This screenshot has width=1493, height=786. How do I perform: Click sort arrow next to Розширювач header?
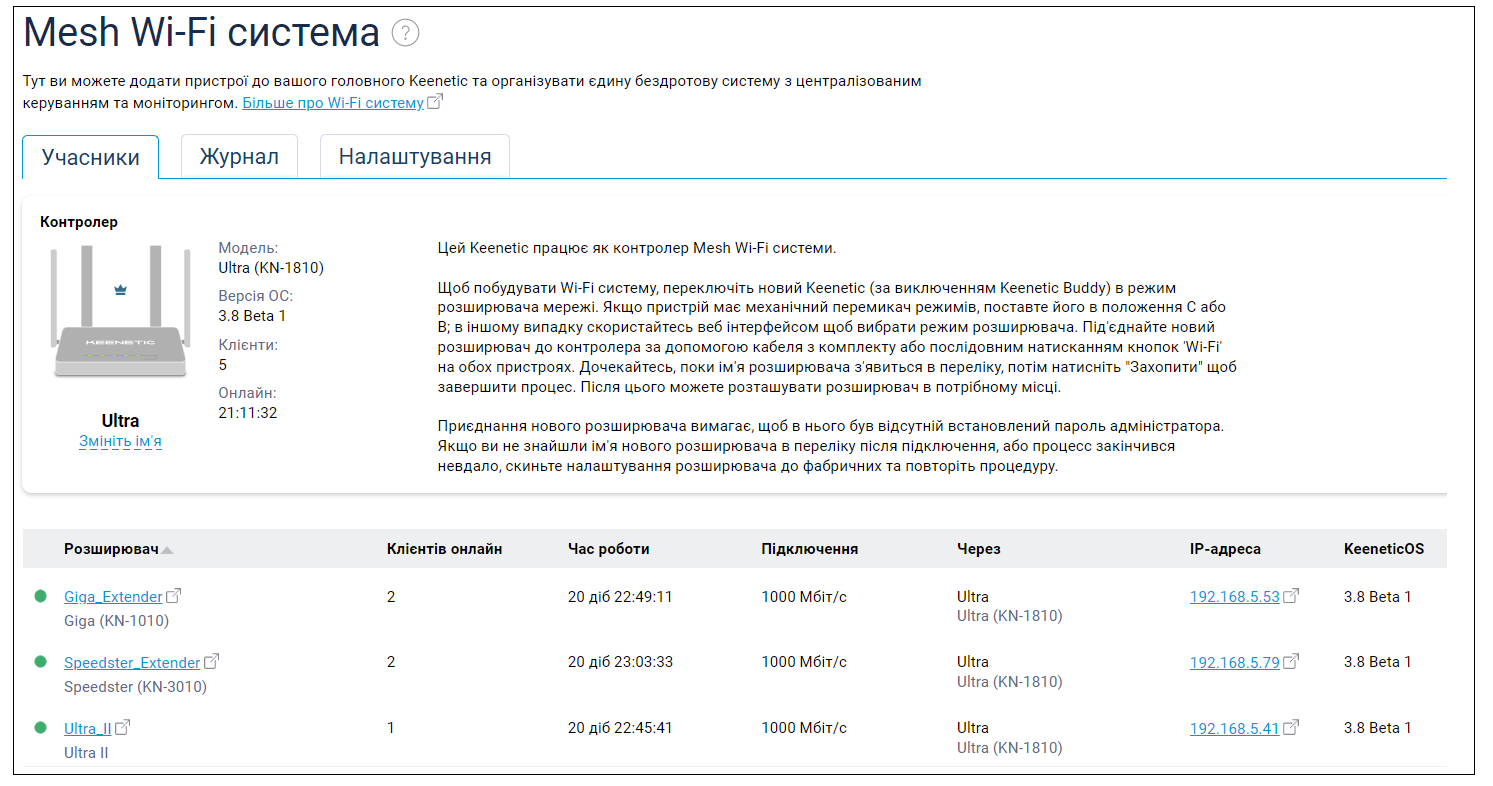tap(167, 550)
